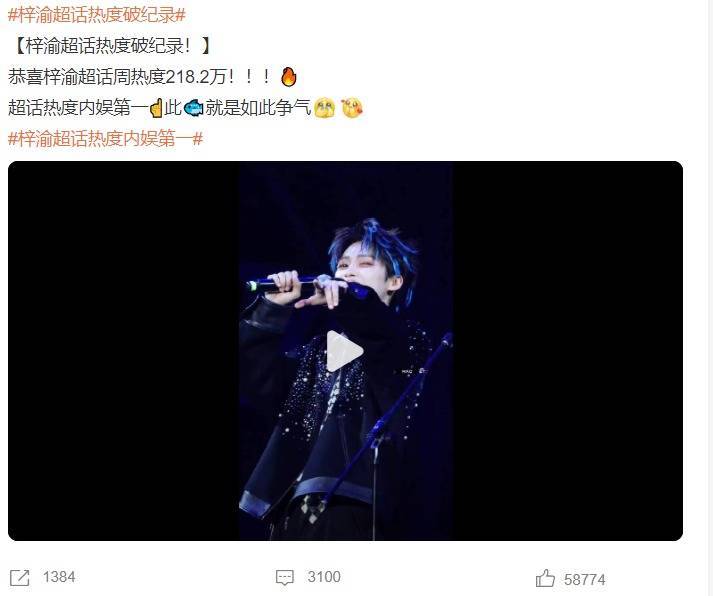Open hashtag #梓渝超话热度内娱第一# link

[x=105, y=139]
